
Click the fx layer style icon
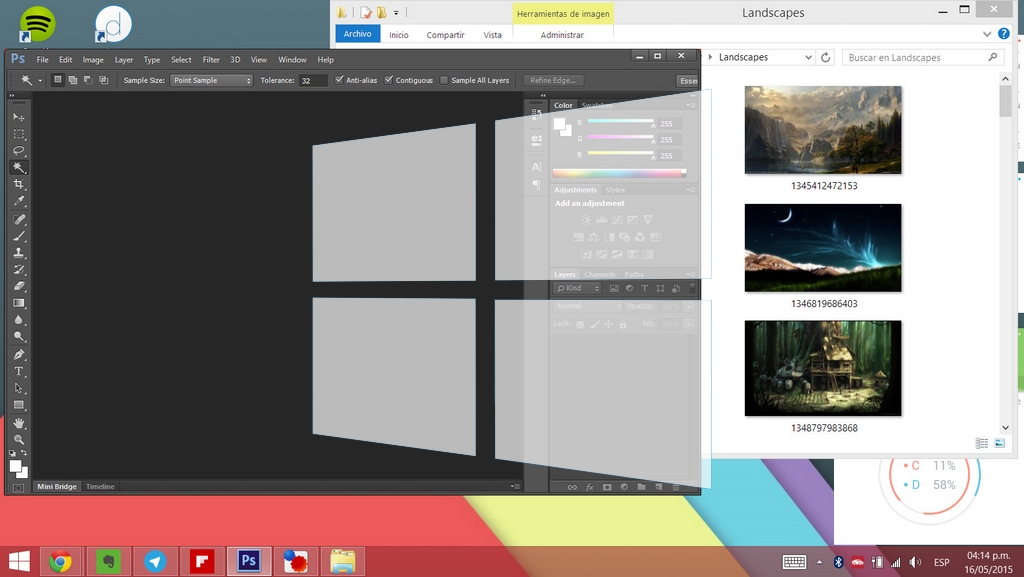coord(590,487)
